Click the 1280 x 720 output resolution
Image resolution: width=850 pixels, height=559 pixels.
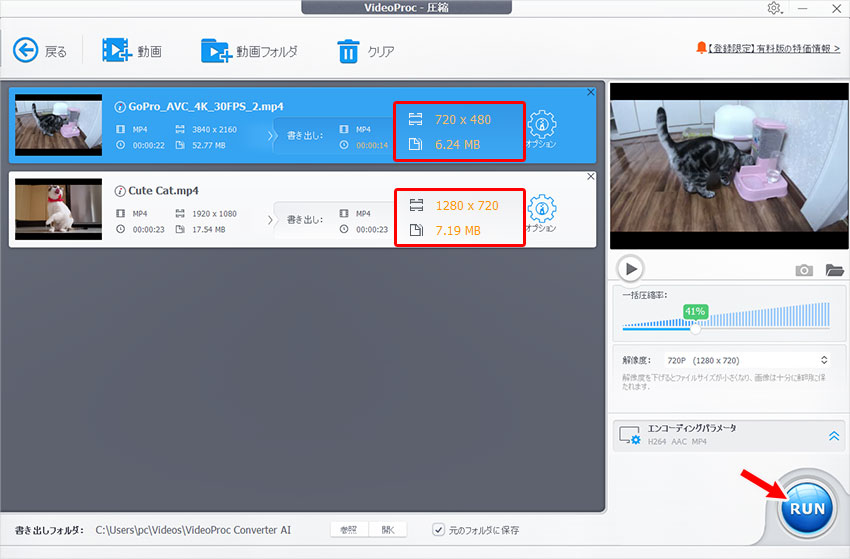click(467, 205)
